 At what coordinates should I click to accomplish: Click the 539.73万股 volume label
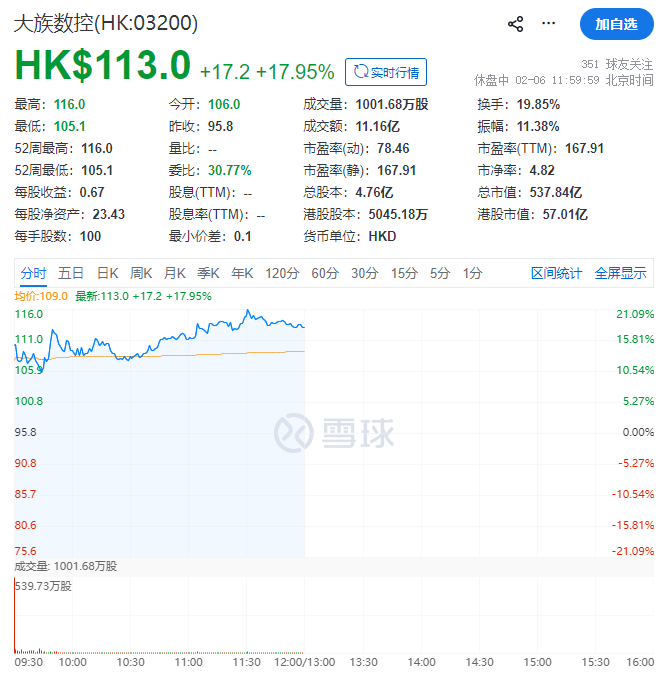(x=43, y=586)
